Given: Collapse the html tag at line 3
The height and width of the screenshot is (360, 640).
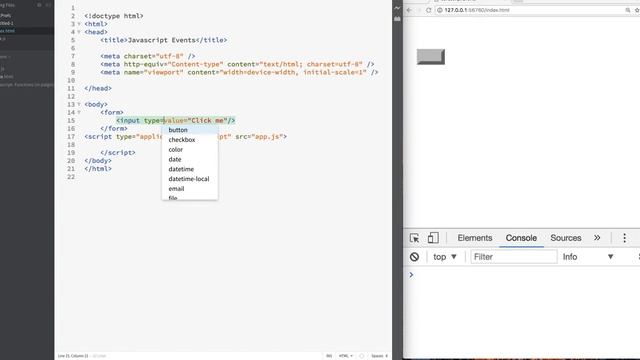Looking at the screenshot, I should [79, 24].
